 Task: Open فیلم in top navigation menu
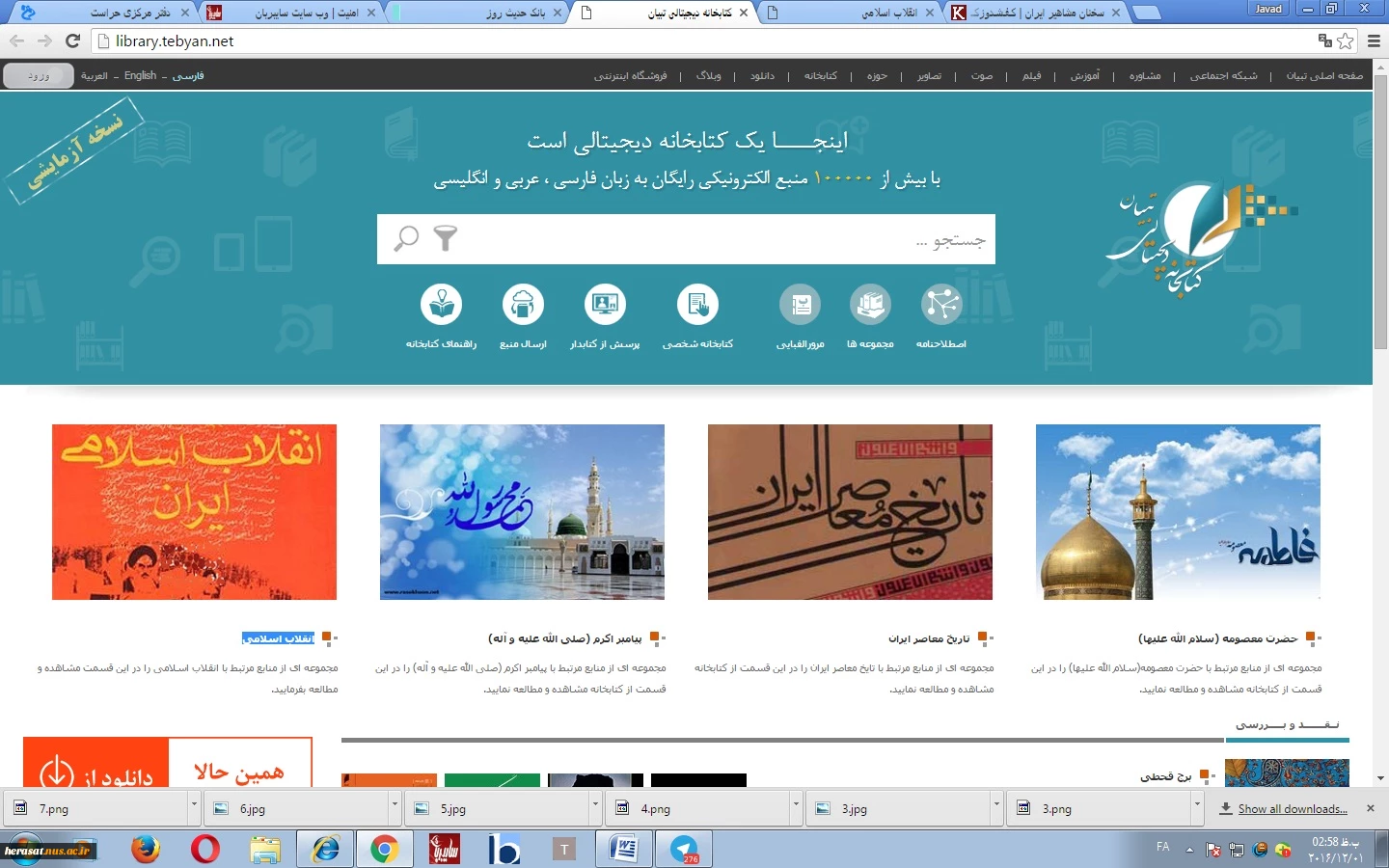pos(1032,75)
